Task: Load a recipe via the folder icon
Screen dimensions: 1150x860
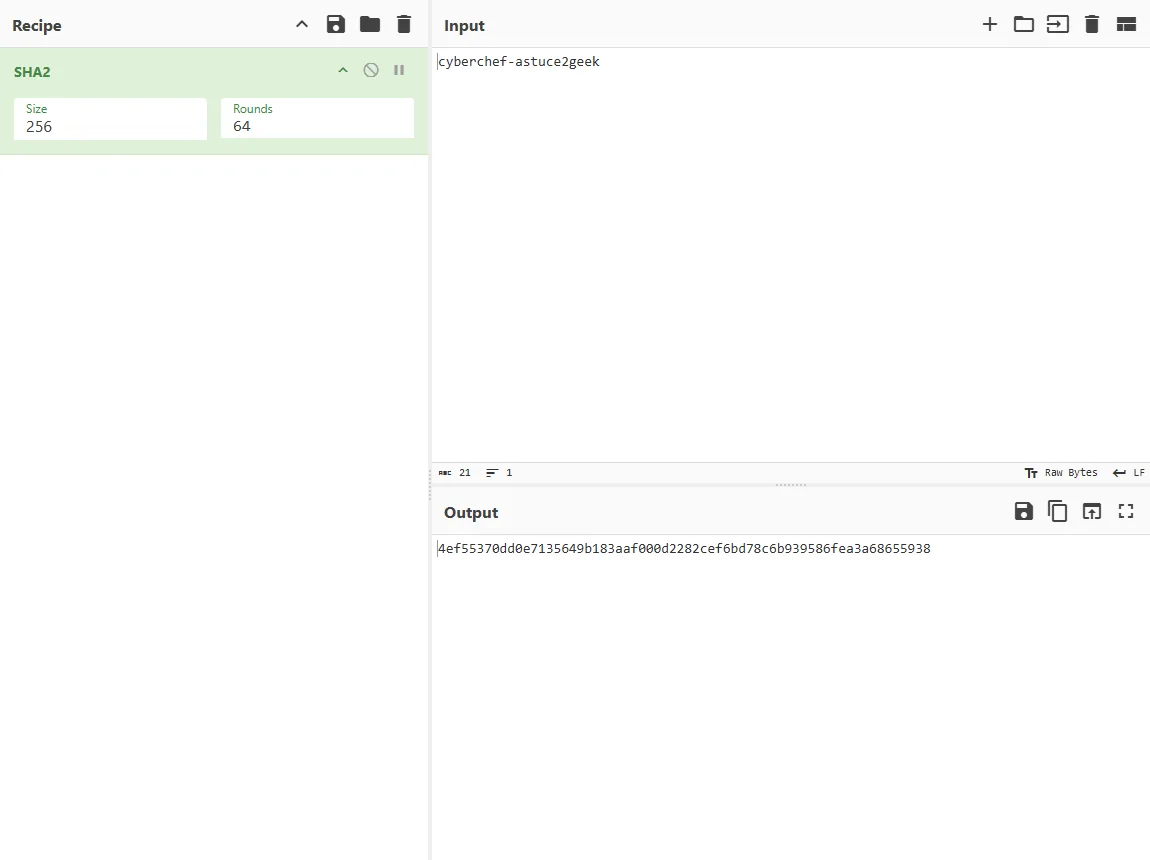Action: tap(370, 24)
